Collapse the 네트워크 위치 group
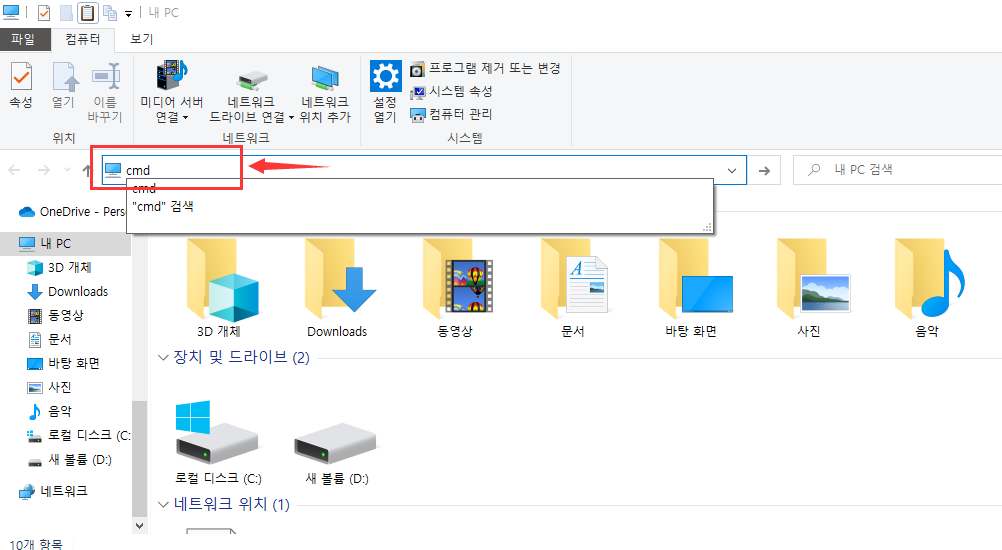This screenshot has width=1002, height=550. pos(163,505)
